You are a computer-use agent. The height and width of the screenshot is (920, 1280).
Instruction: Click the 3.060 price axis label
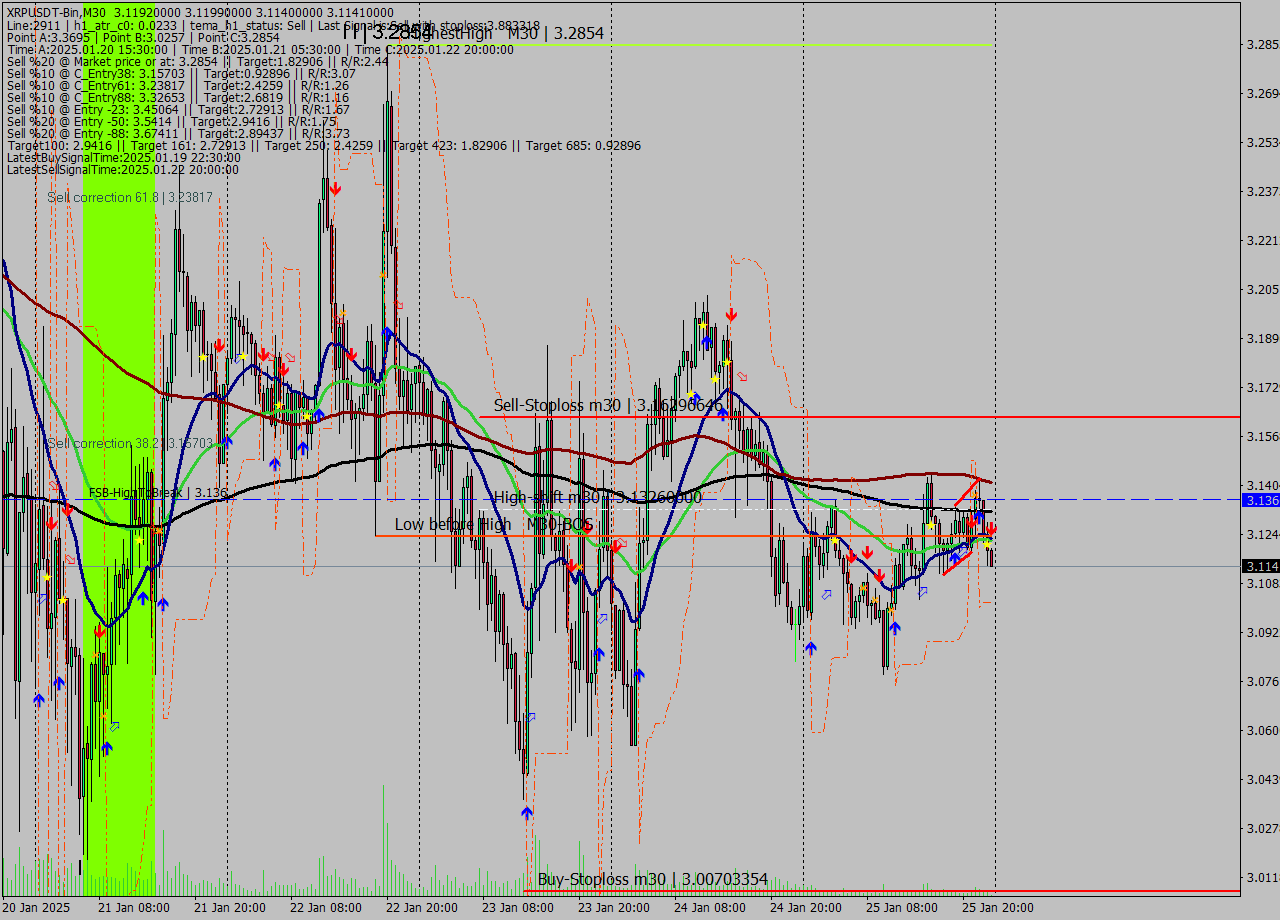click(x=1261, y=730)
